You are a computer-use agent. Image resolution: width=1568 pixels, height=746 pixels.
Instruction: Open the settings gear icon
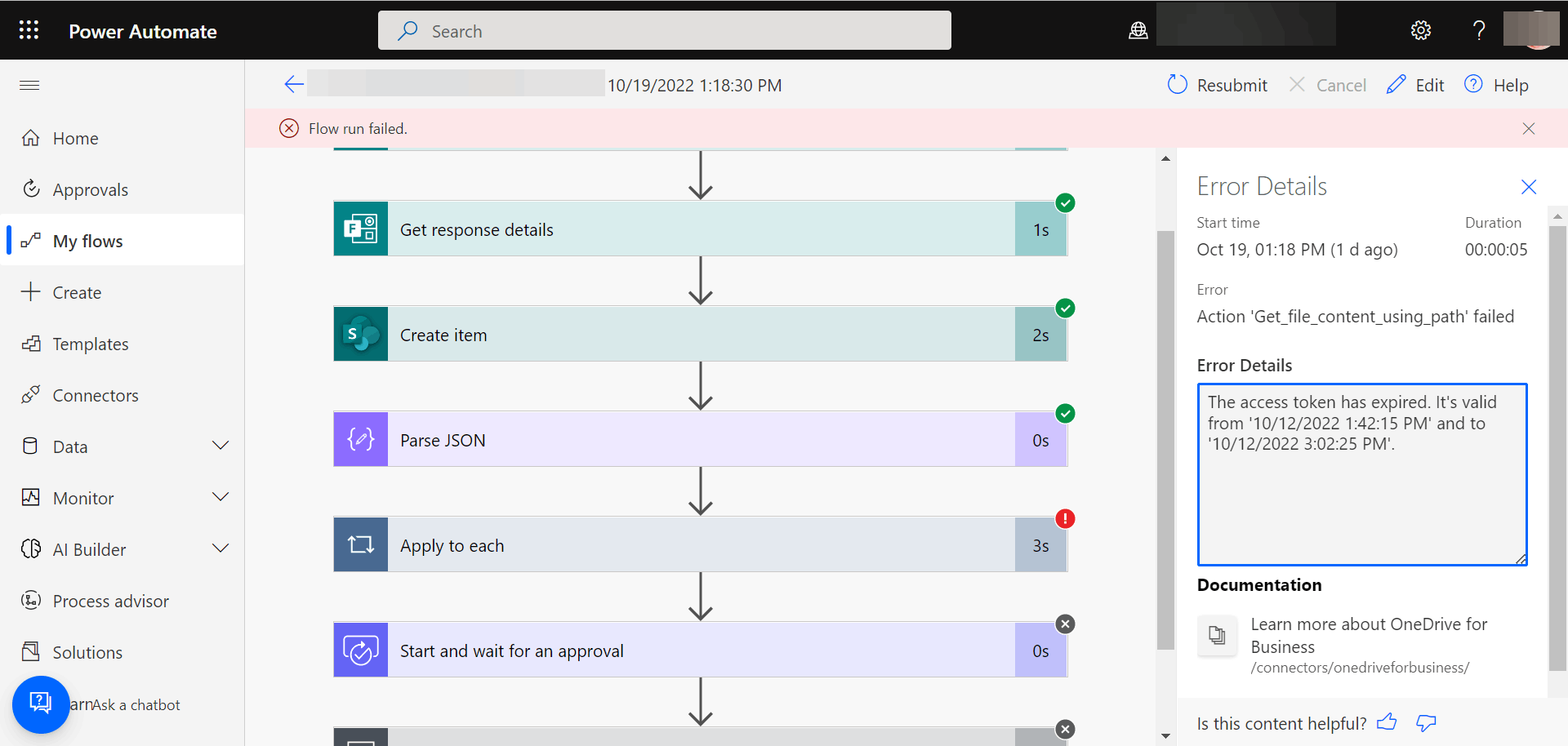point(1421,31)
